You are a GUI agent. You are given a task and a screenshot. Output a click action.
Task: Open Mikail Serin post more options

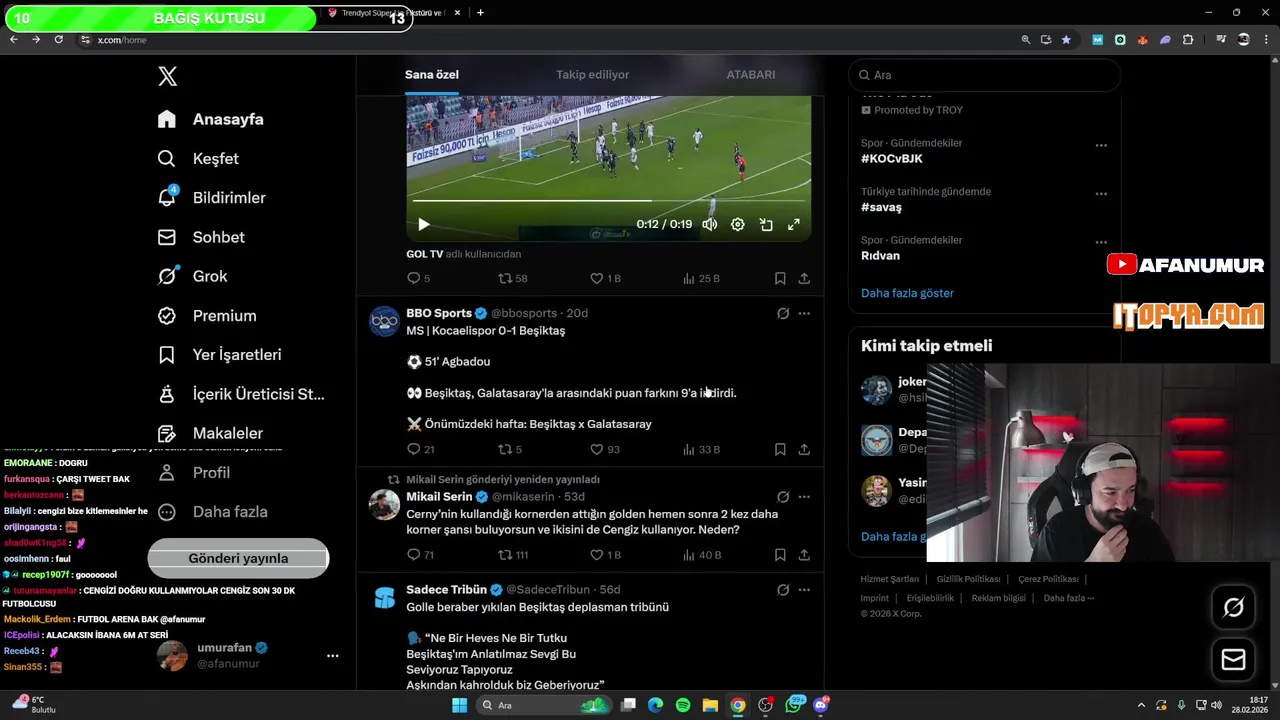point(804,497)
